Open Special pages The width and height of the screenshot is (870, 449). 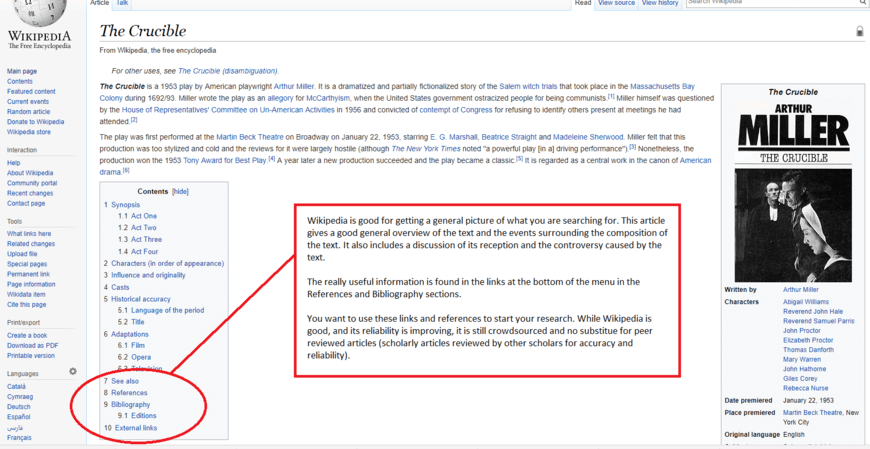pyautogui.click(x=27, y=264)
